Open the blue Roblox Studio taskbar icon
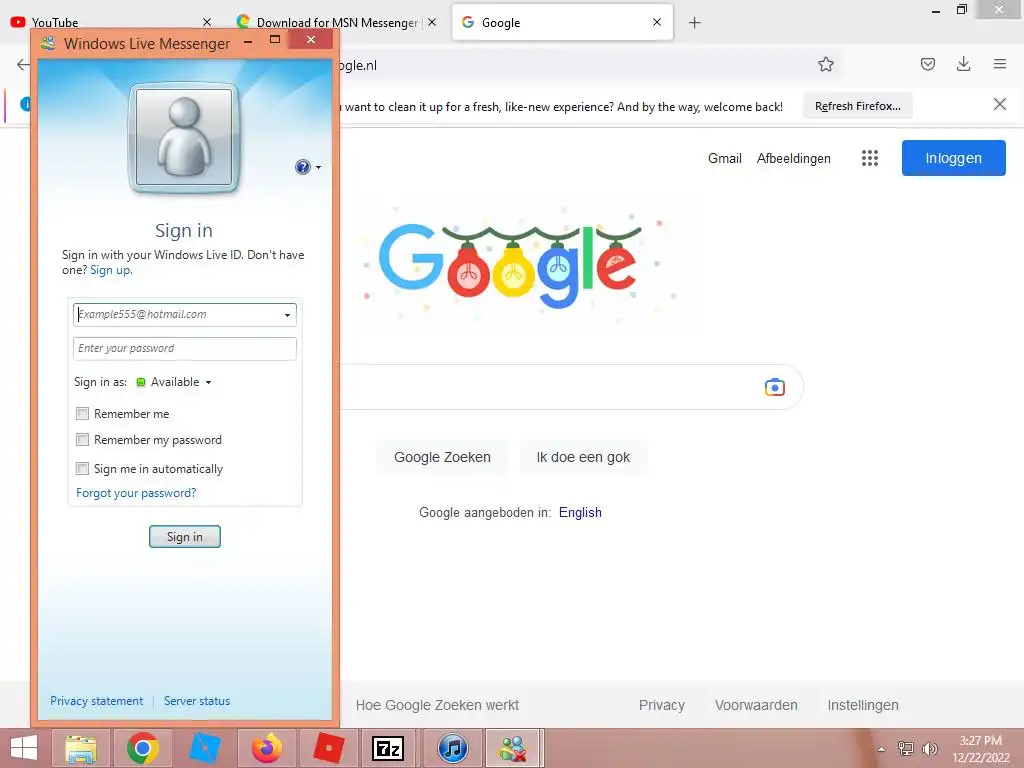Screen dimensions: 1024x768 (204, 748)
